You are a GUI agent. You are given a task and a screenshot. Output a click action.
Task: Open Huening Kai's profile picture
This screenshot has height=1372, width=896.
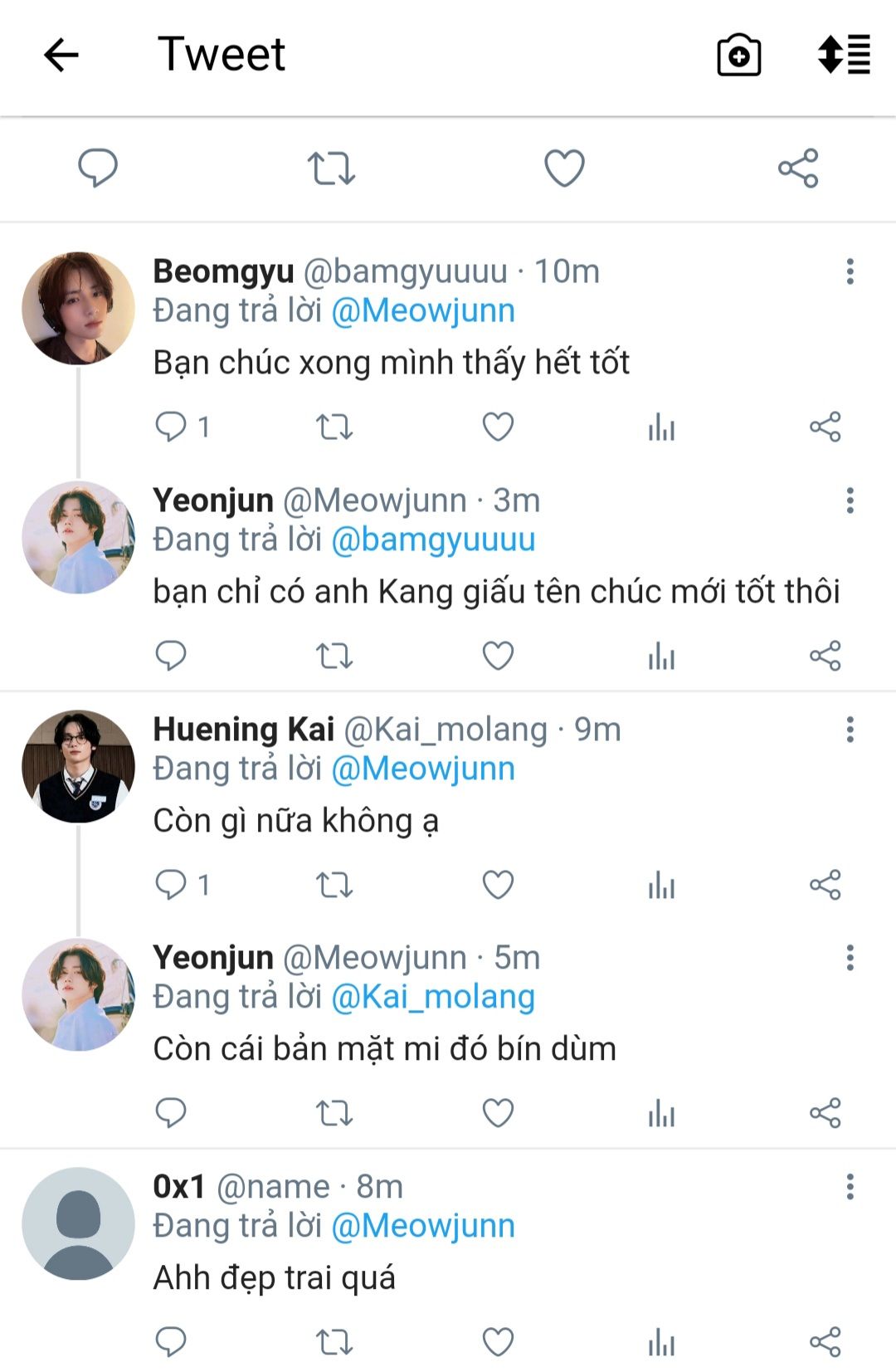click(x=78, y=766)
